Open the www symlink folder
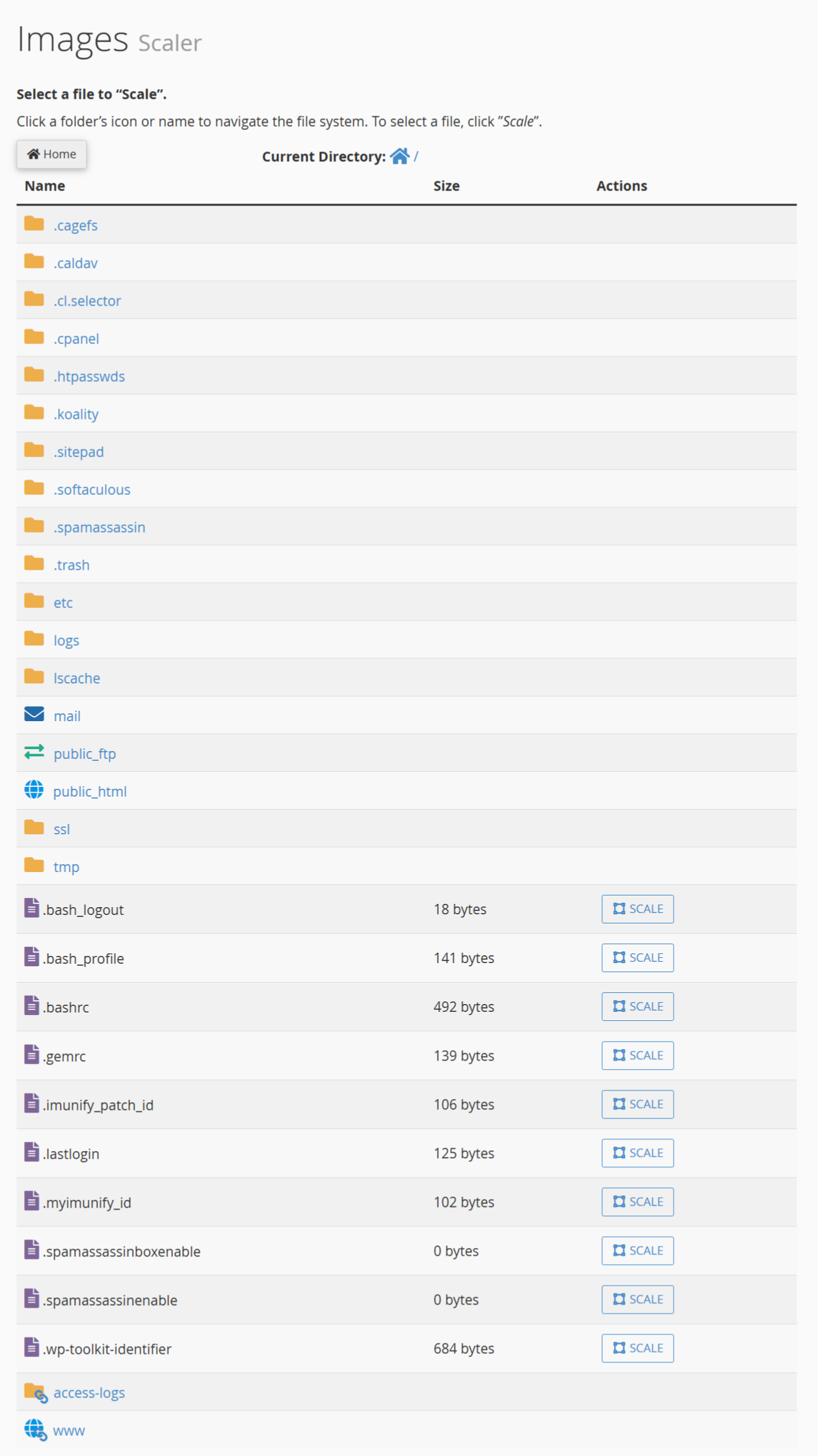The width and height of the screenshot is (818, 1456). tap(69, 1431)
